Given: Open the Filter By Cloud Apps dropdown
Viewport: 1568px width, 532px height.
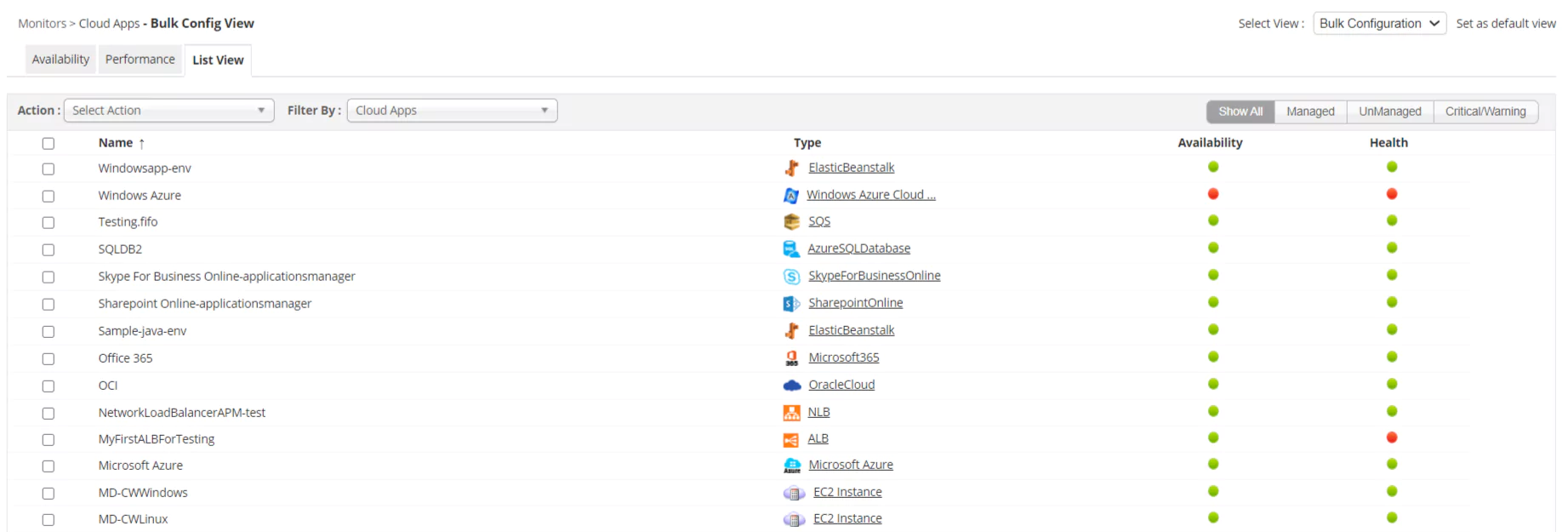Looking at the screenshot, I should 452,111.
